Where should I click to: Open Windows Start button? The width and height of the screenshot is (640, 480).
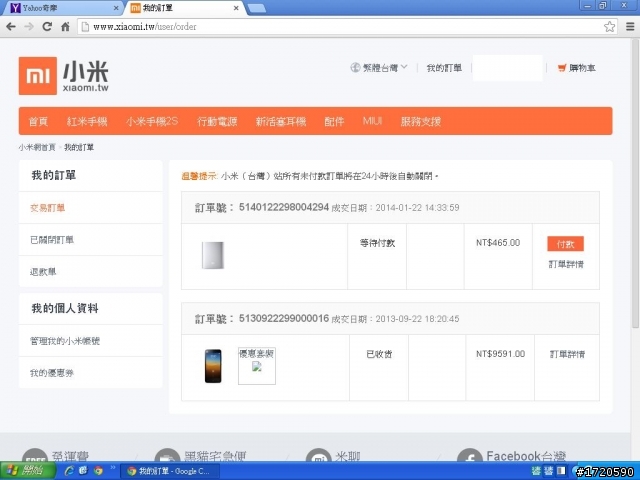coord(28,471)
